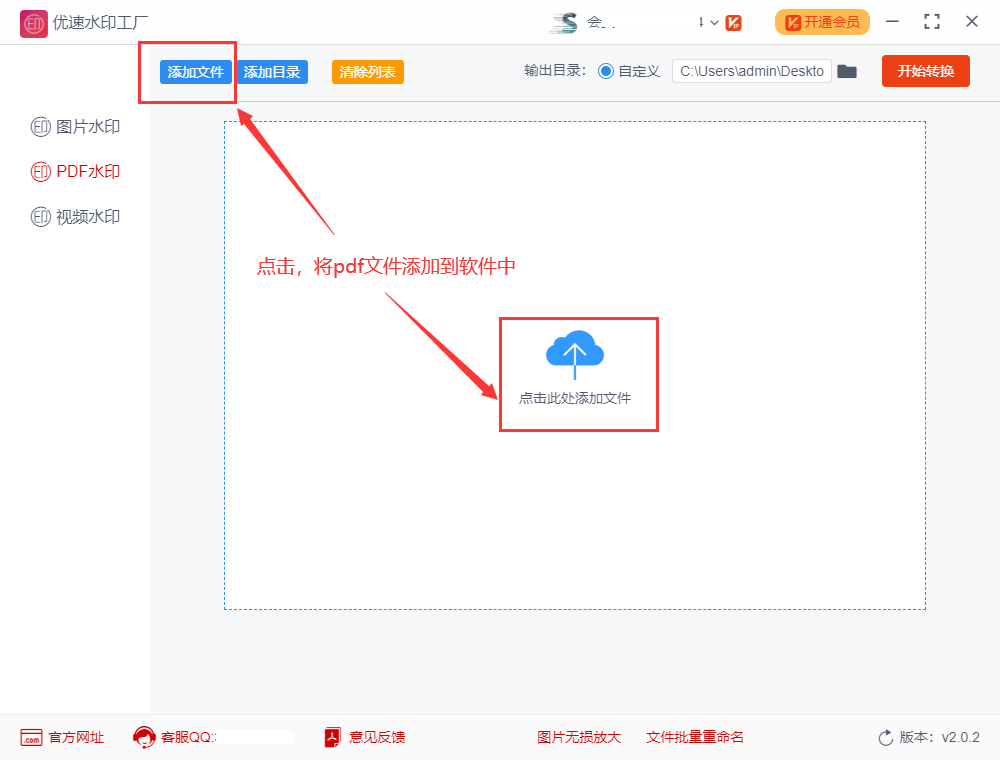This screenshot has height=760, width=1000.
Task: Open 客服QQ customer service
Action: pos(144,737)
